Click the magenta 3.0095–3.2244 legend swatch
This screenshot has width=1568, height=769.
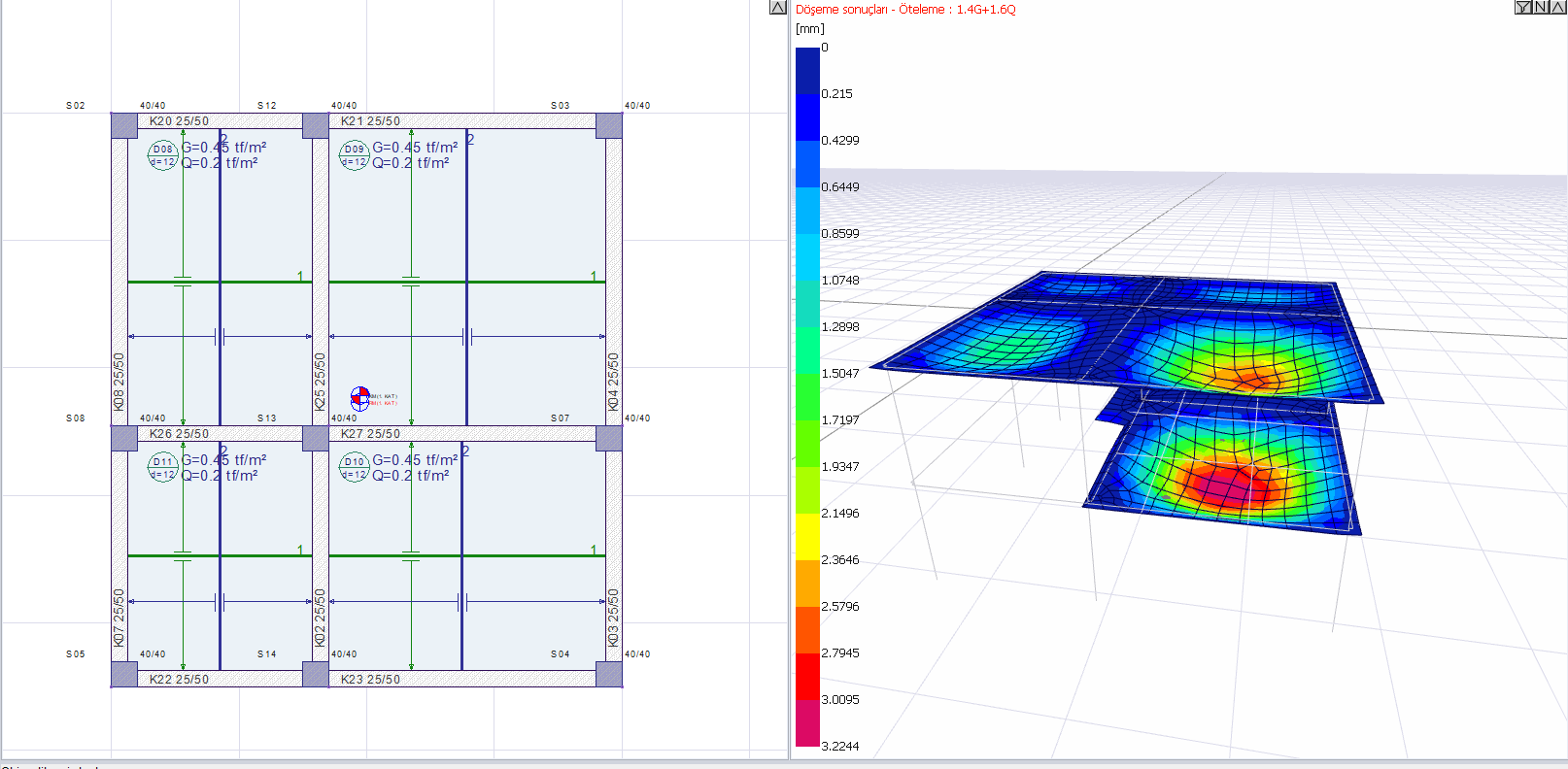pos(807,722)
